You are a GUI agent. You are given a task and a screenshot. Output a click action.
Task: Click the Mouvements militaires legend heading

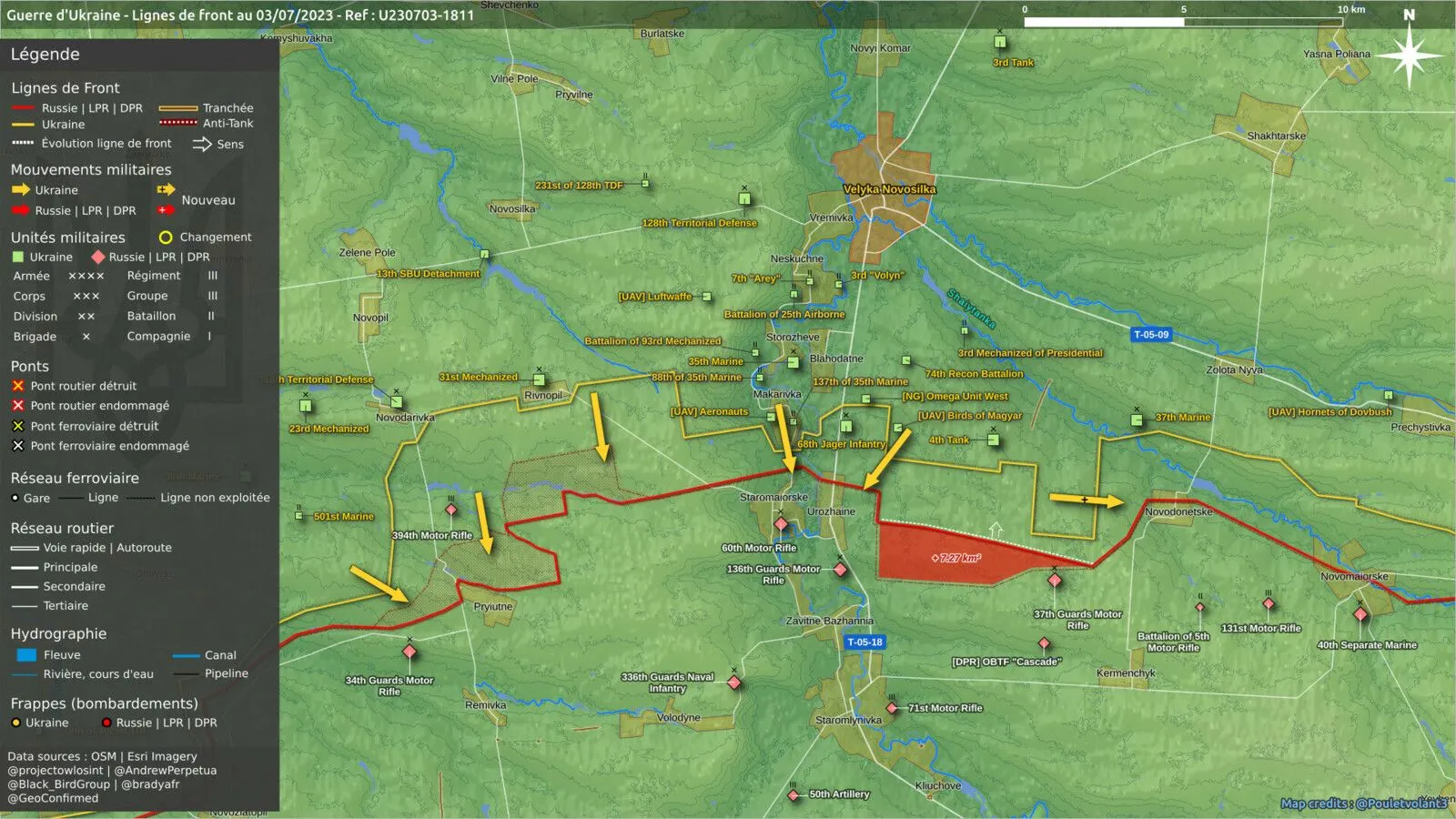point(91,170)
